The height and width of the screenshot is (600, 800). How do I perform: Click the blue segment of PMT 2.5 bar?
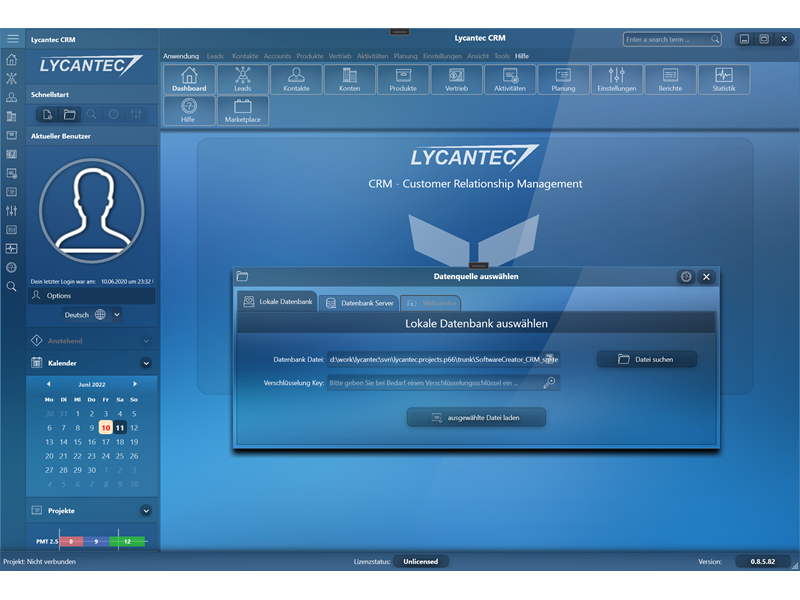96,541
